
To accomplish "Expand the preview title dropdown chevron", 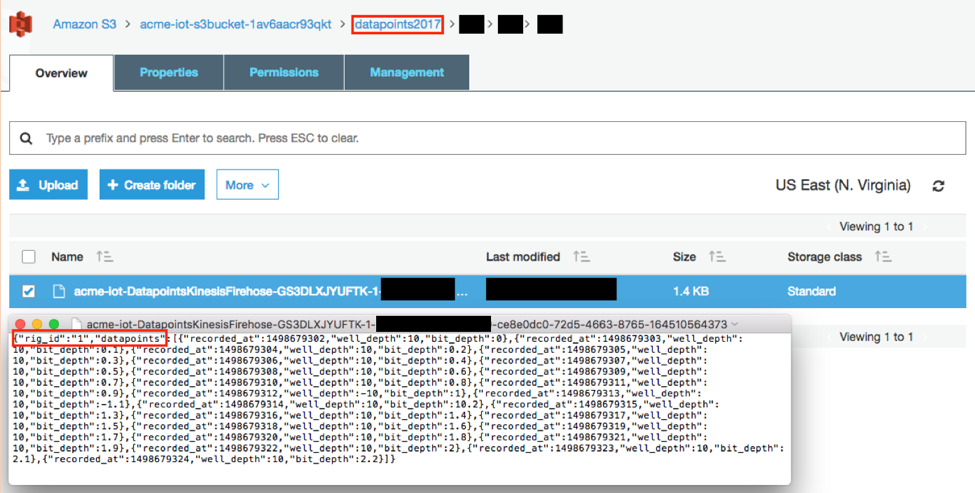I will coord(735,324).
